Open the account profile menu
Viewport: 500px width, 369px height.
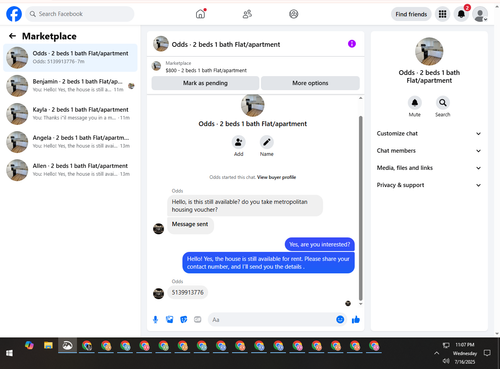coord(480,14)
